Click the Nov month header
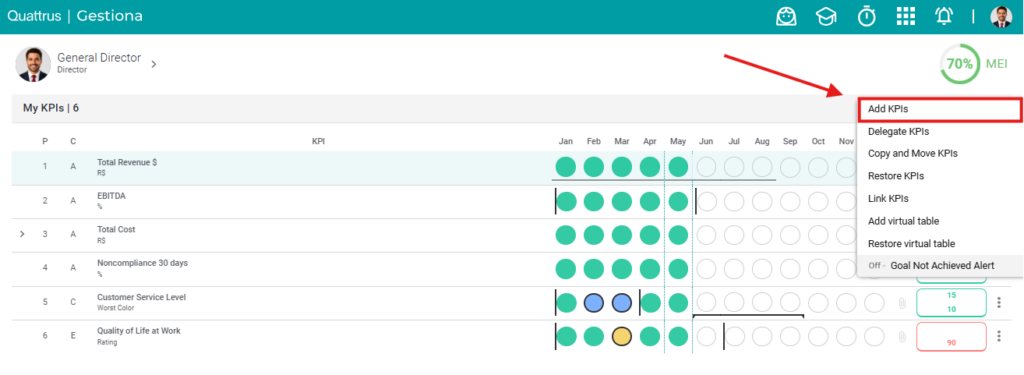 coord(846,141)
